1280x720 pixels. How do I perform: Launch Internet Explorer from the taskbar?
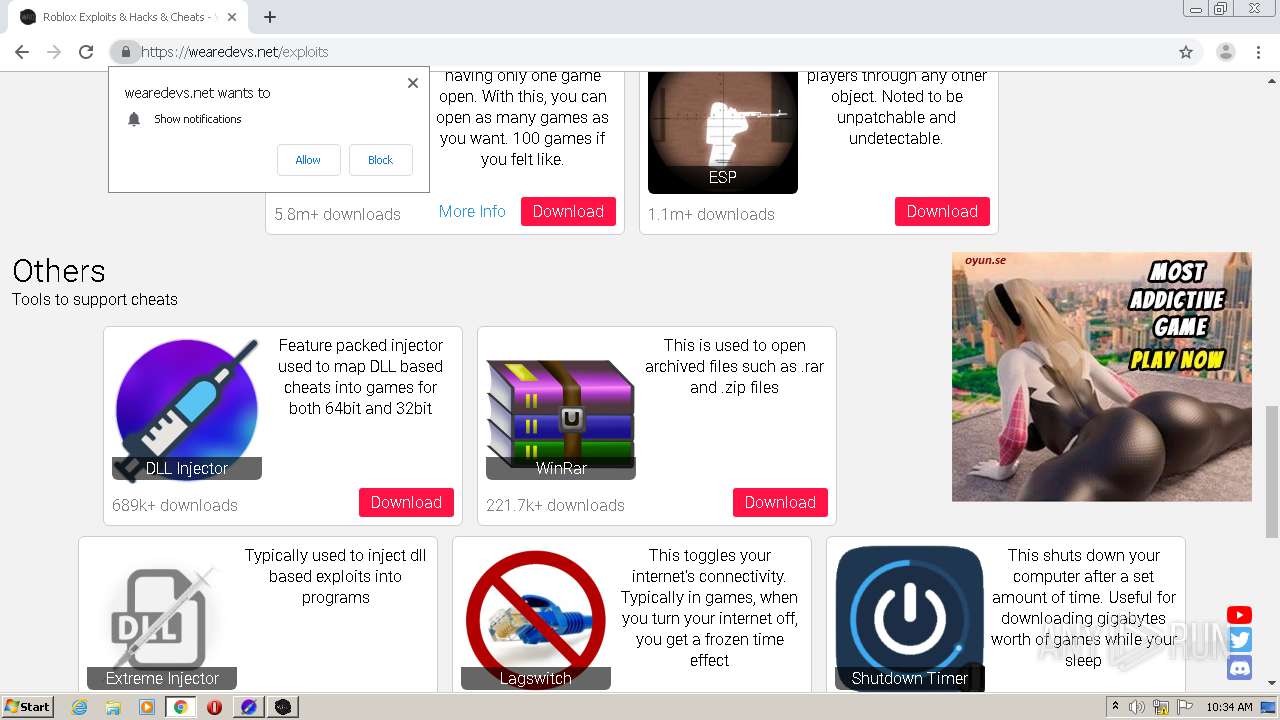[x=80, y=707]
